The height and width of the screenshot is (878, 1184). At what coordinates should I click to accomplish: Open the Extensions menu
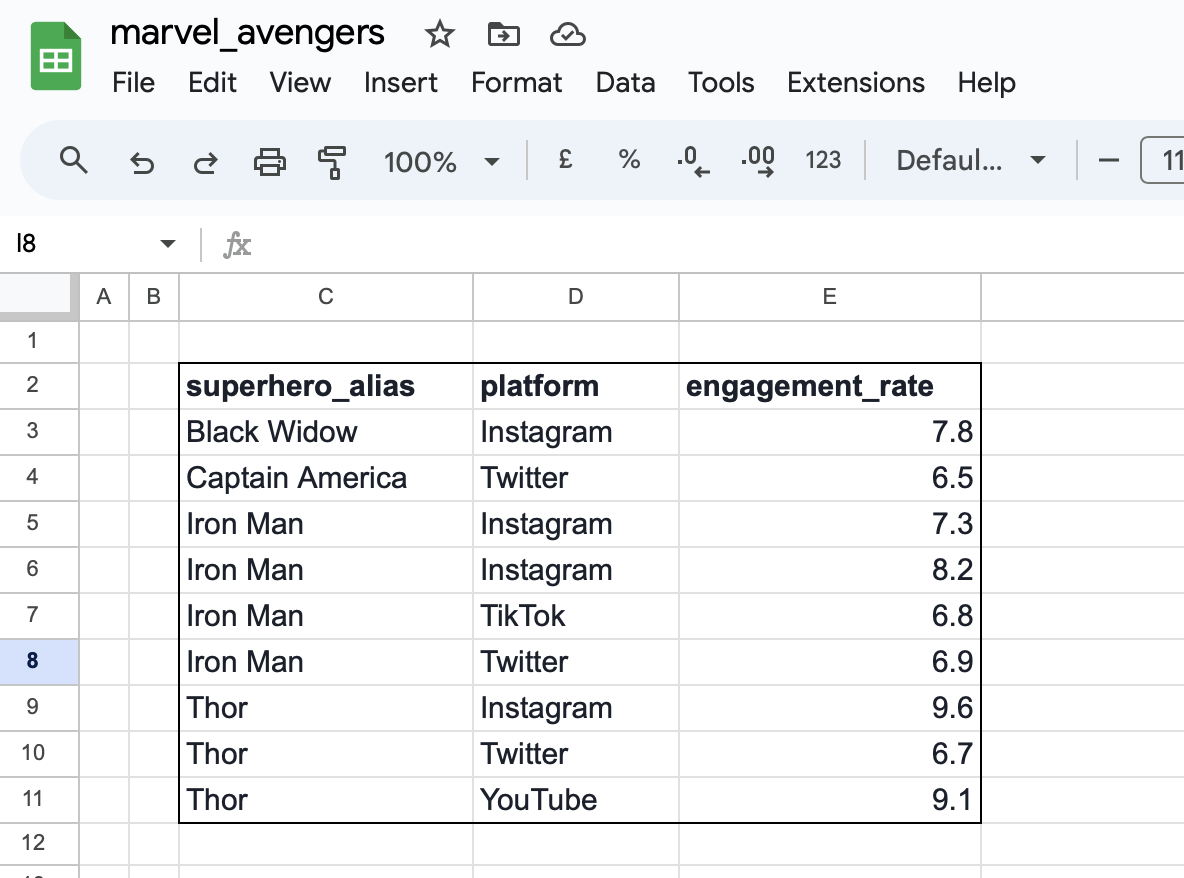(856, 82)
